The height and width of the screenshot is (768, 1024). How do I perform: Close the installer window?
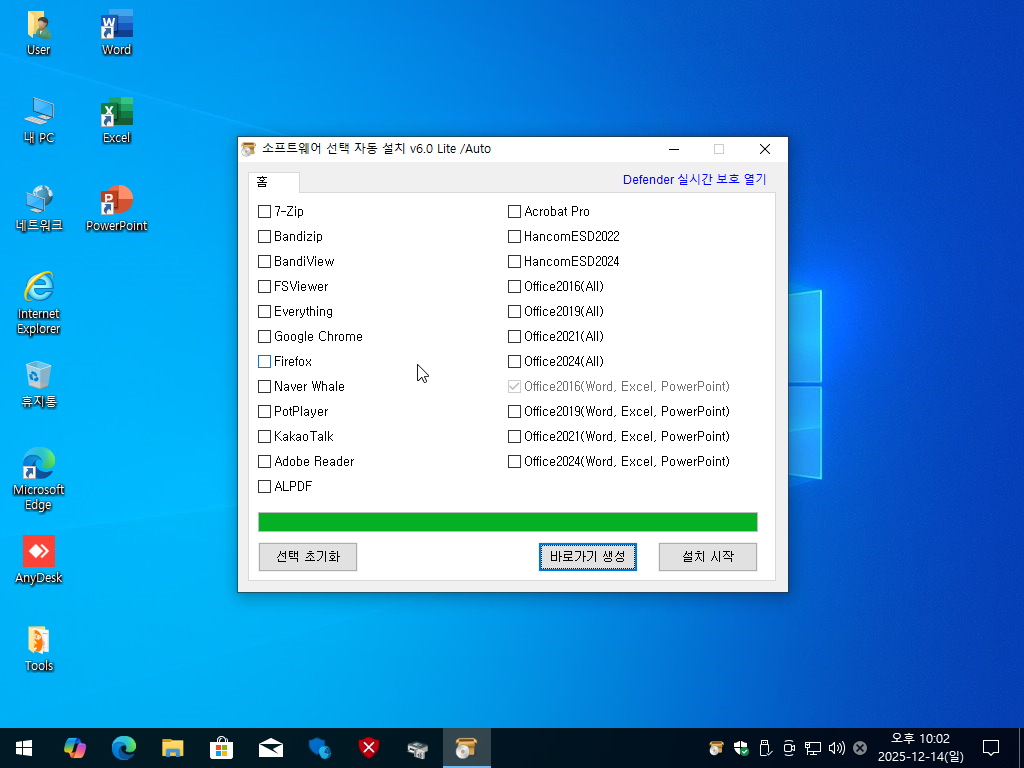pyautogui.click(x=765, y=150)
